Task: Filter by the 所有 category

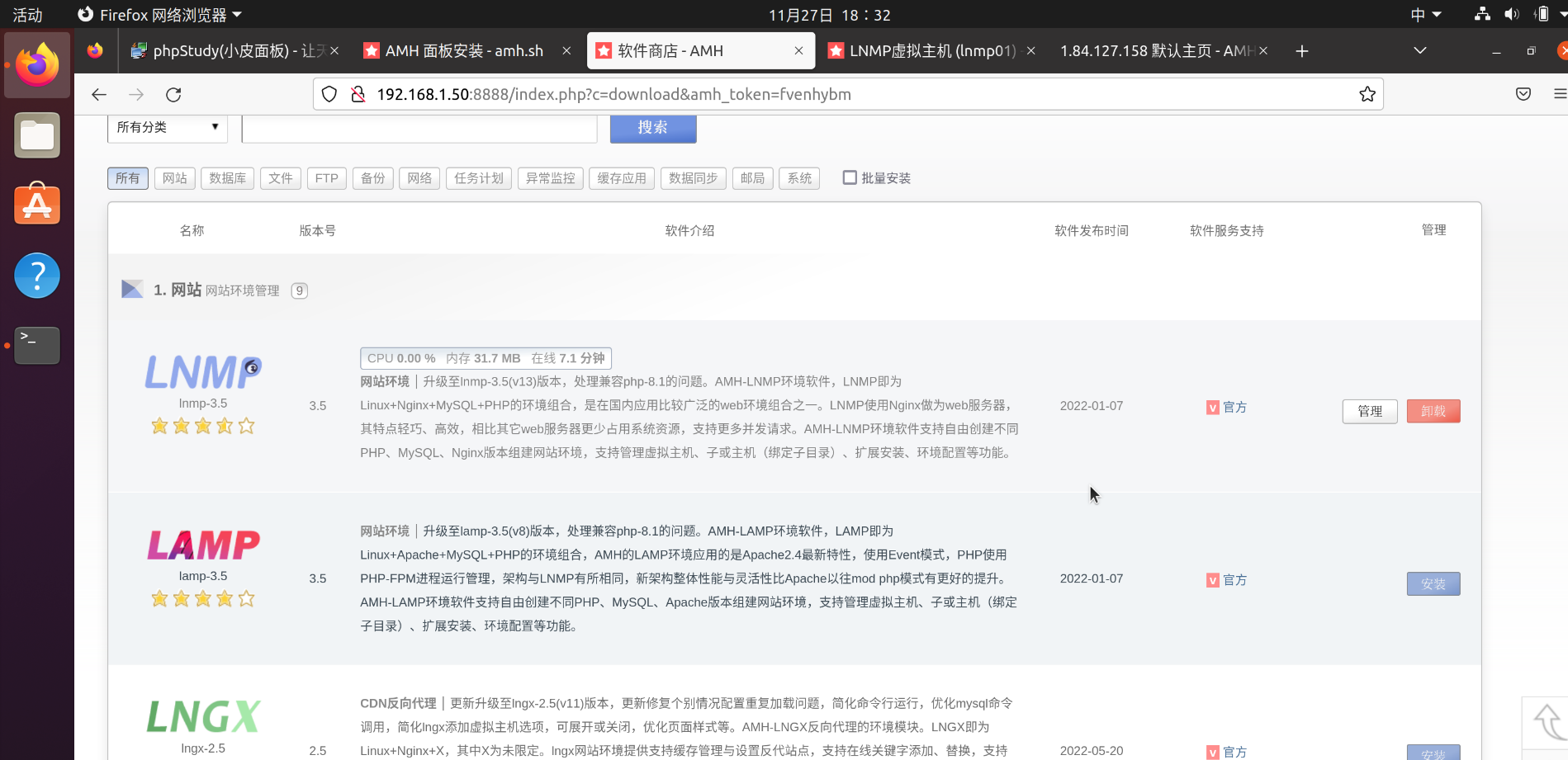Action: click(128, 178)
